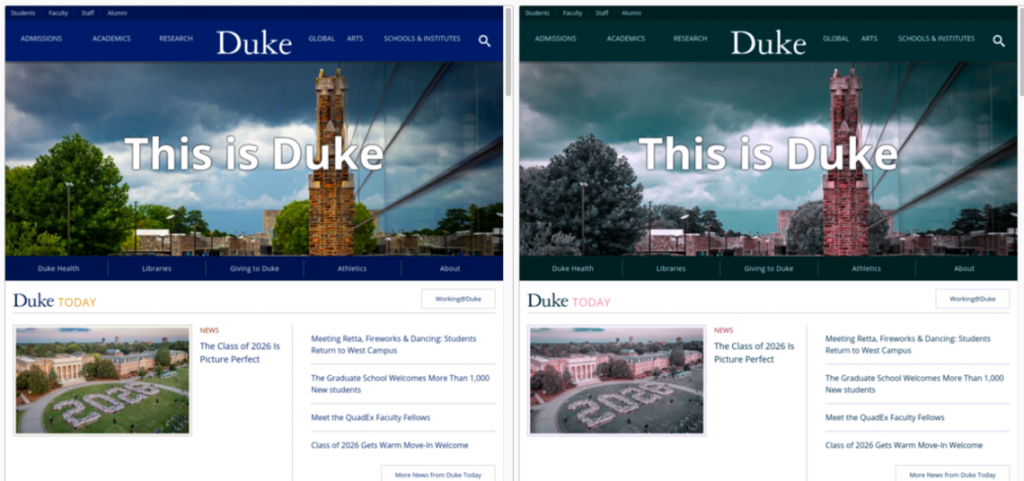This screenshot has height=481, width=1024.
Task: Open Staff link in the blue top bar
Action: [x=88, y=13]
